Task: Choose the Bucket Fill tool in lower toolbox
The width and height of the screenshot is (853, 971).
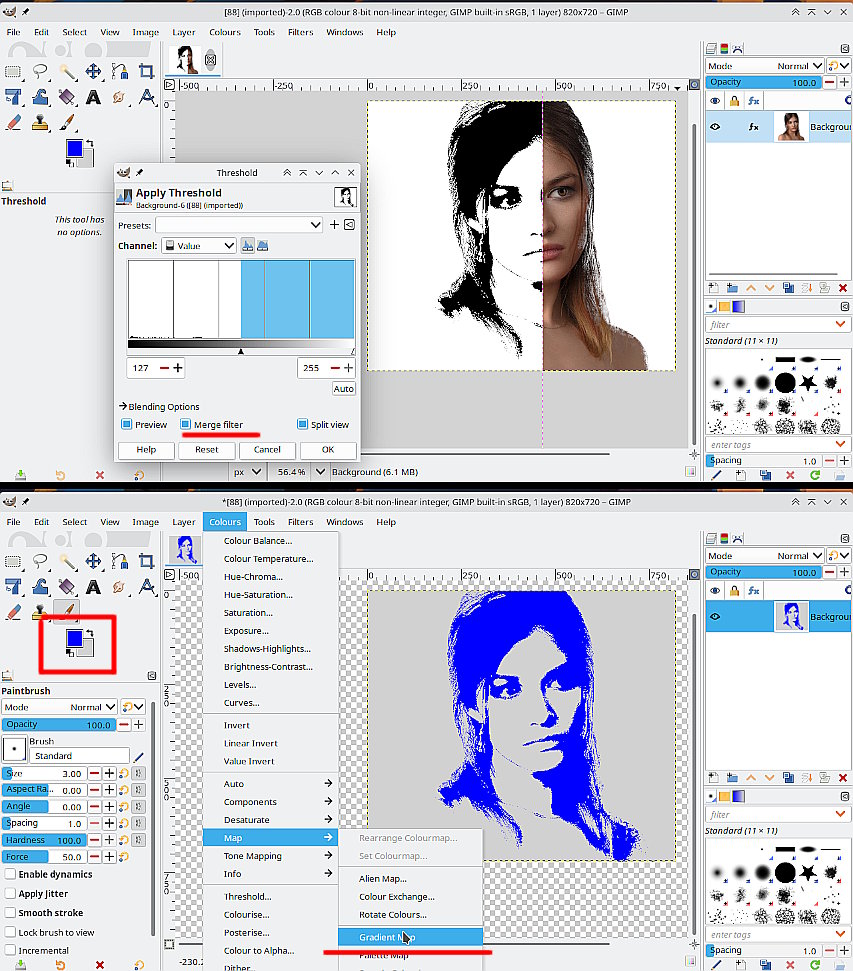Action: pos(67,586)
